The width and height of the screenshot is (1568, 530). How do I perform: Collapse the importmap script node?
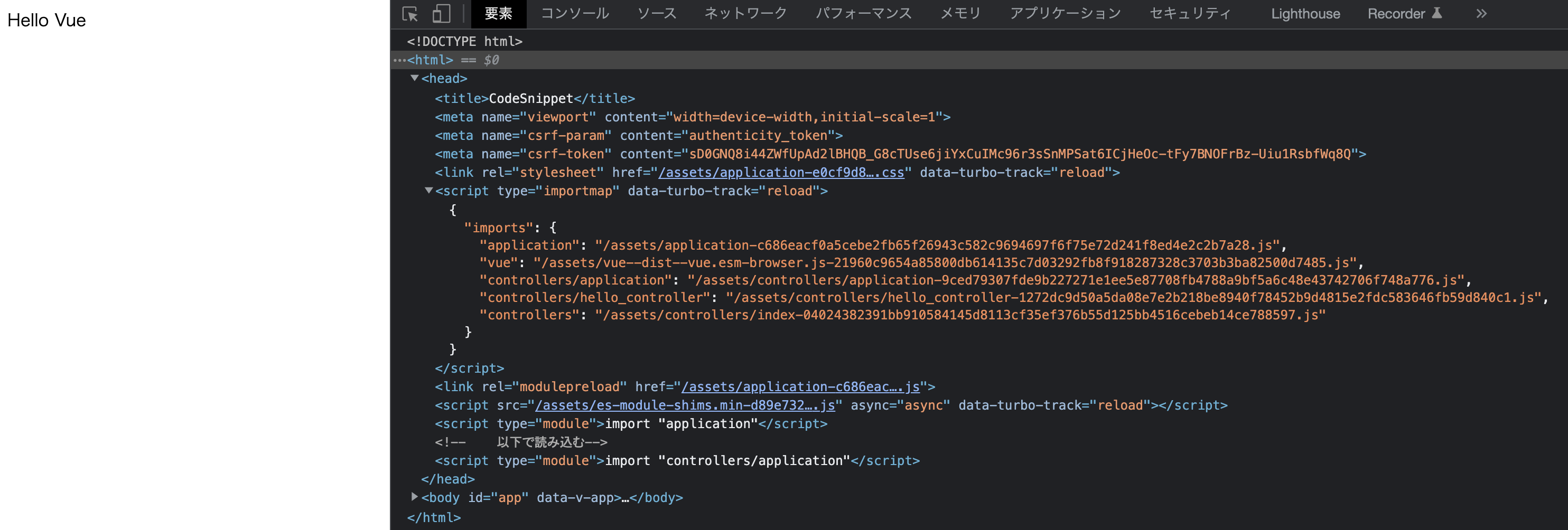click(x=430, y=191)
